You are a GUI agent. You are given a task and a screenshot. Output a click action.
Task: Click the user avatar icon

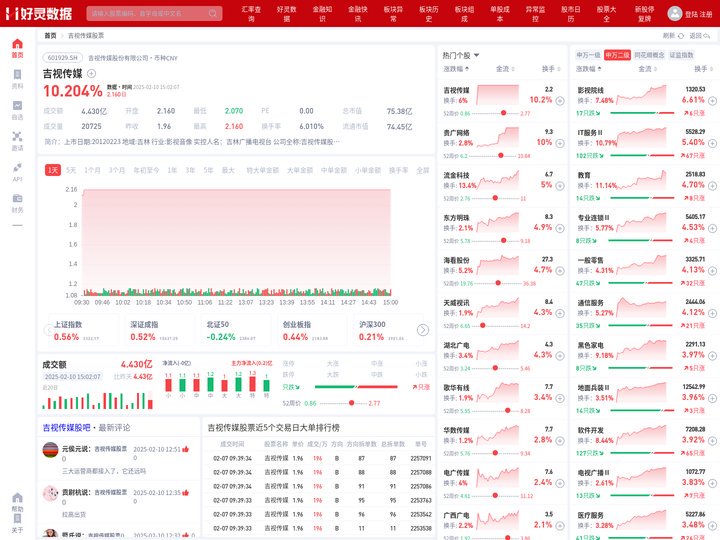674,13
